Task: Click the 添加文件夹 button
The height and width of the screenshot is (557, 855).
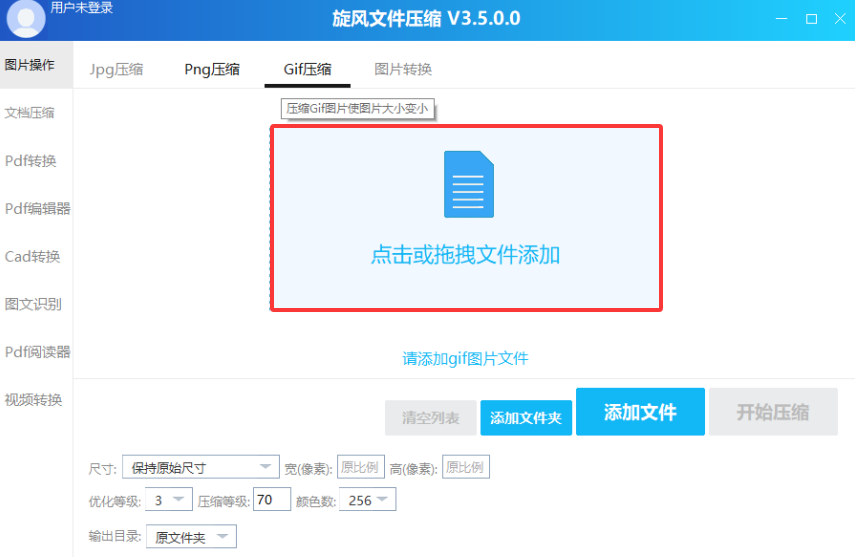Action: click(526, 418)
